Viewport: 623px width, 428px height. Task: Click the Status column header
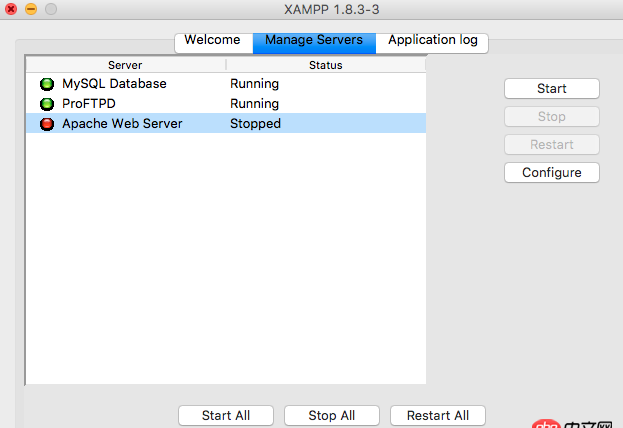click(326, 65)
